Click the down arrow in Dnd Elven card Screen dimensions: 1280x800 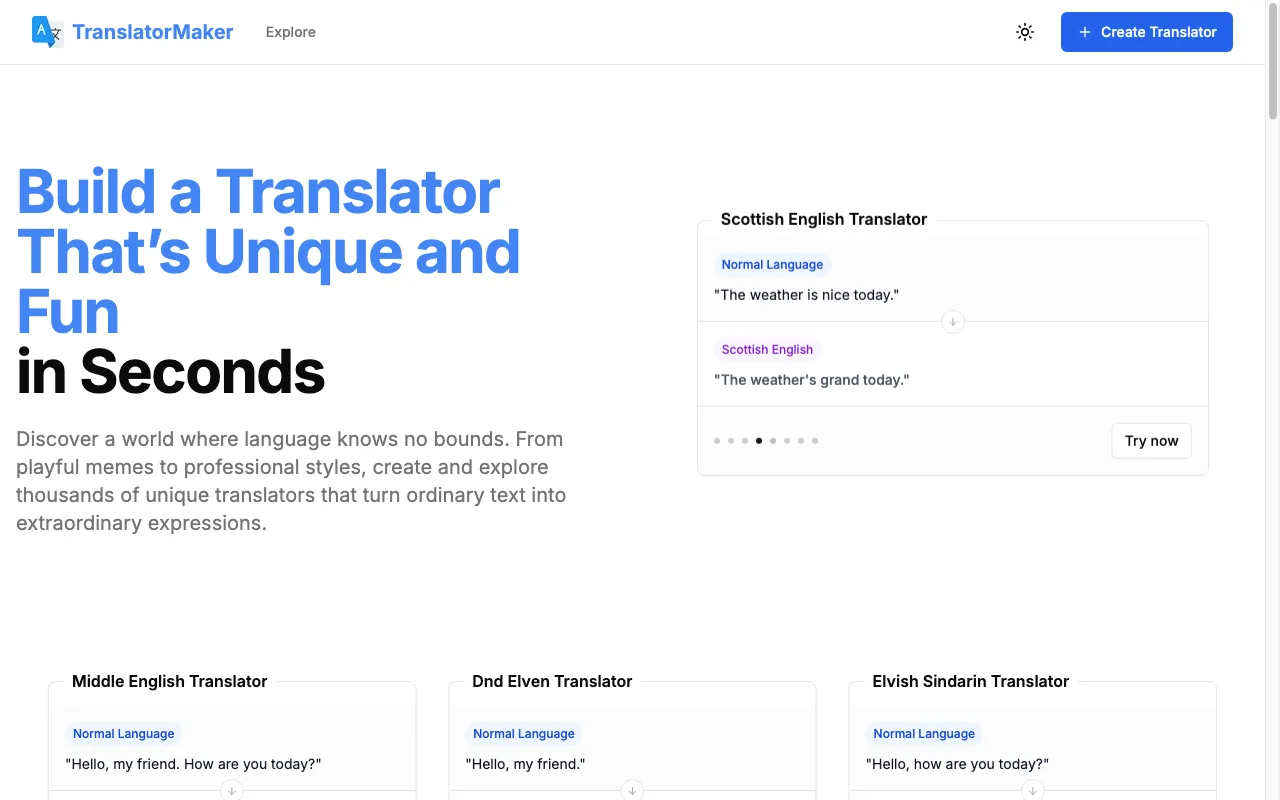(x=632, y=791)
